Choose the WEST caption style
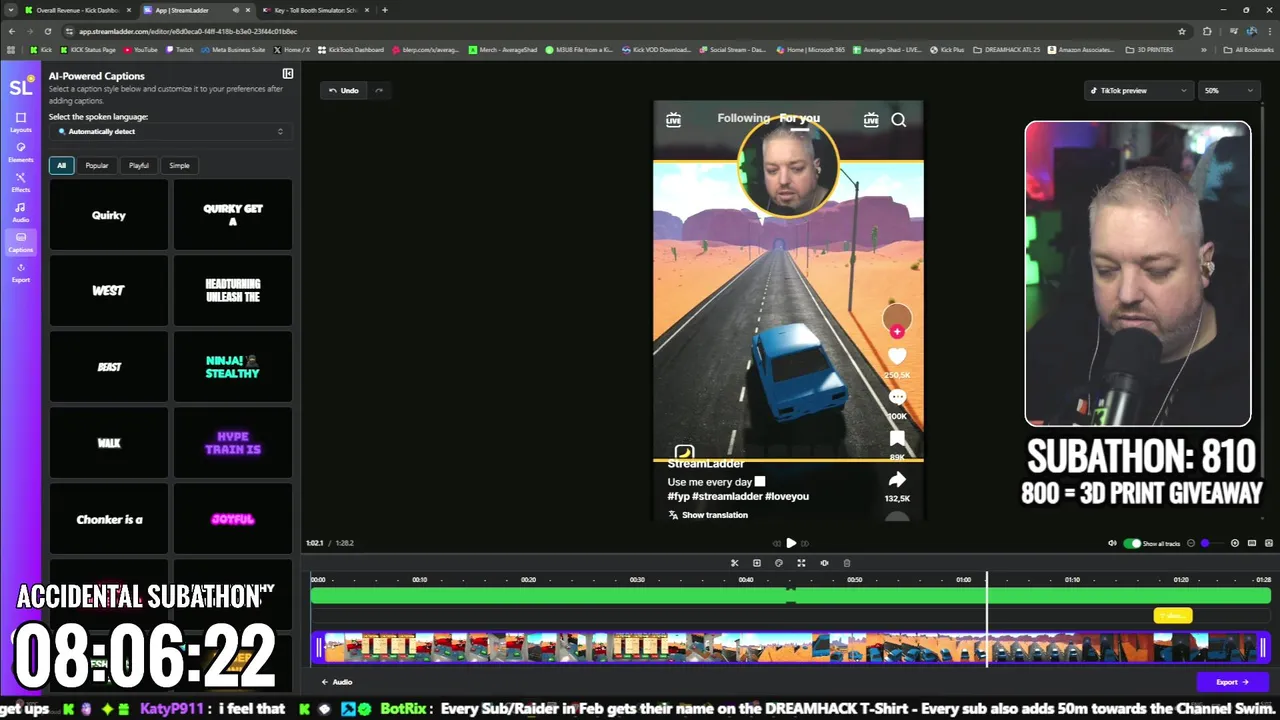The image size is (1280, 720). 109,291
